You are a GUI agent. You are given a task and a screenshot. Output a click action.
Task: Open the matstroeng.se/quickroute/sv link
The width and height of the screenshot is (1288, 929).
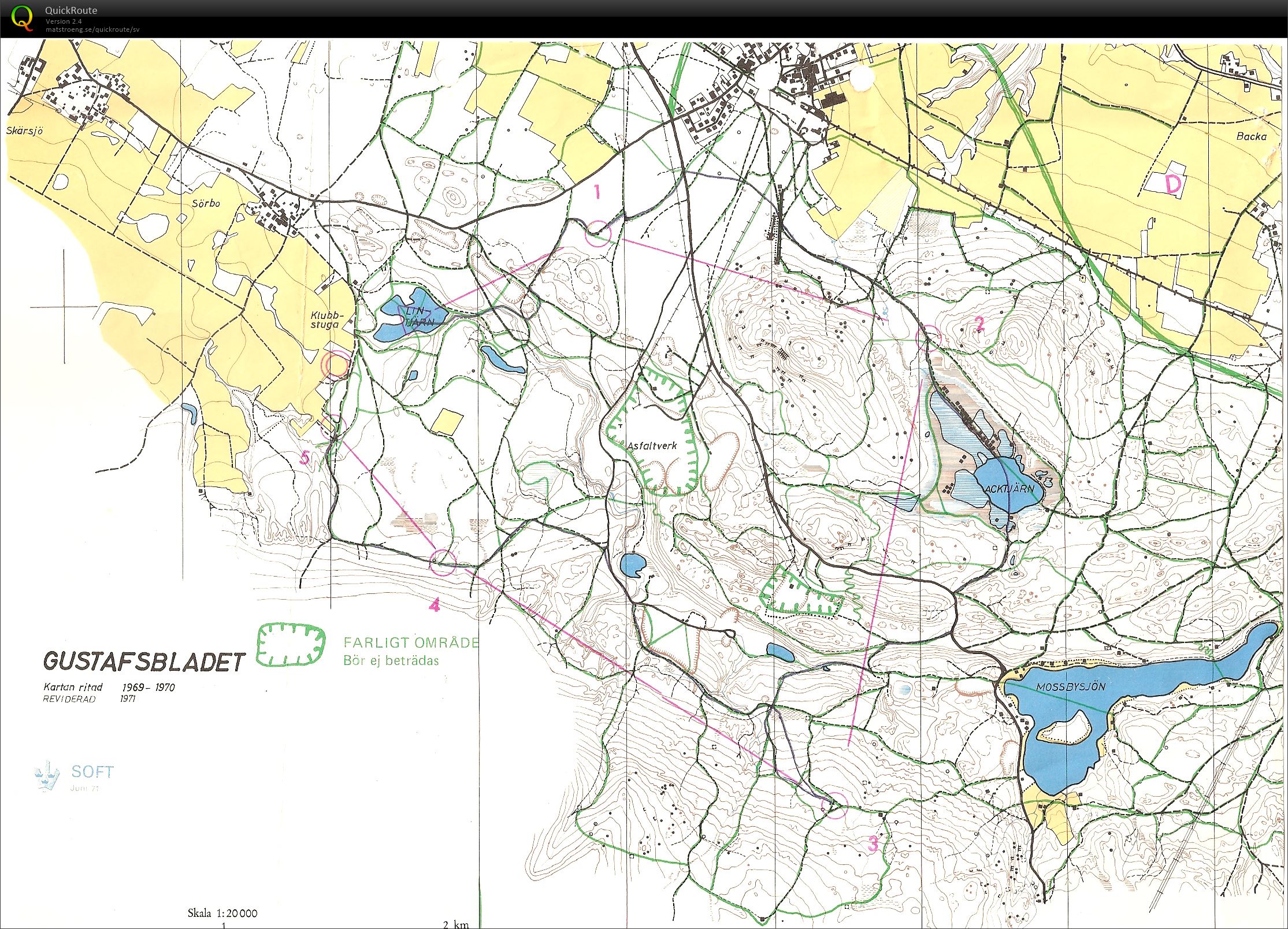(92, 29)
